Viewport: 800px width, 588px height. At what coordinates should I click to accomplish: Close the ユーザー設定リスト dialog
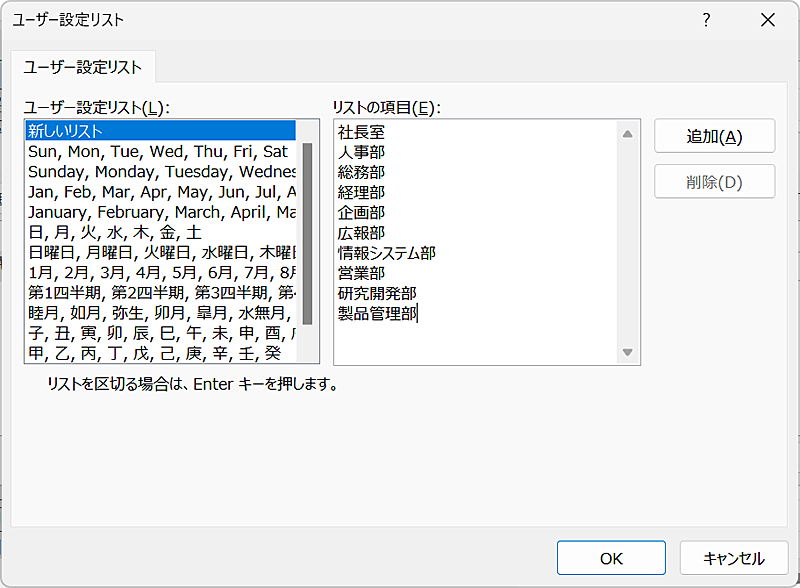[x=767, y=20]
